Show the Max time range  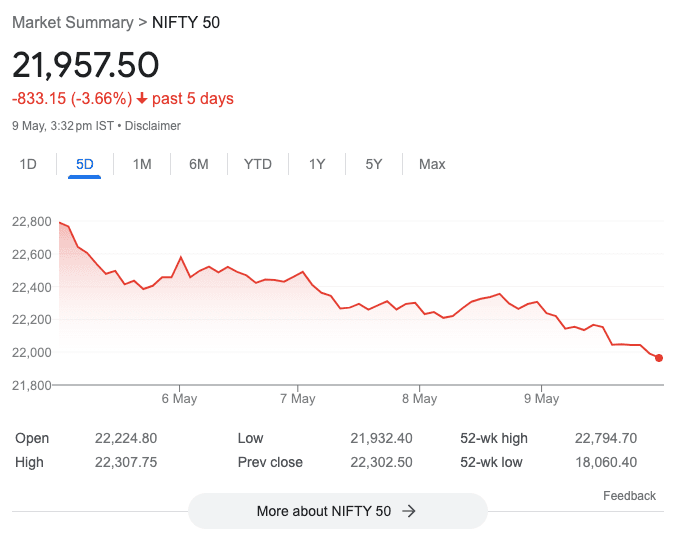pyautogui.click(x=432, y=164)
